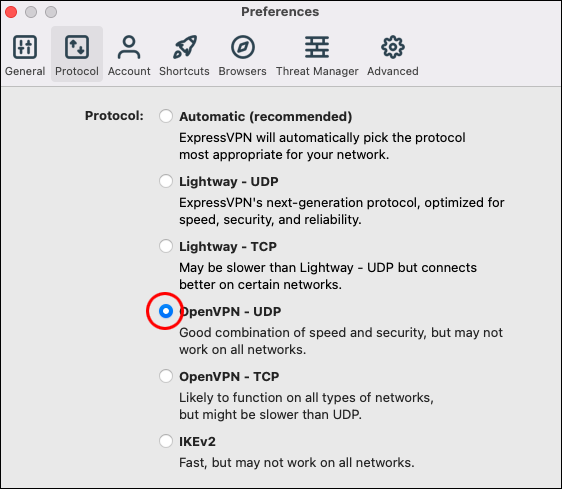
Task: Open the Account person icon
Action: click(129, 47)
